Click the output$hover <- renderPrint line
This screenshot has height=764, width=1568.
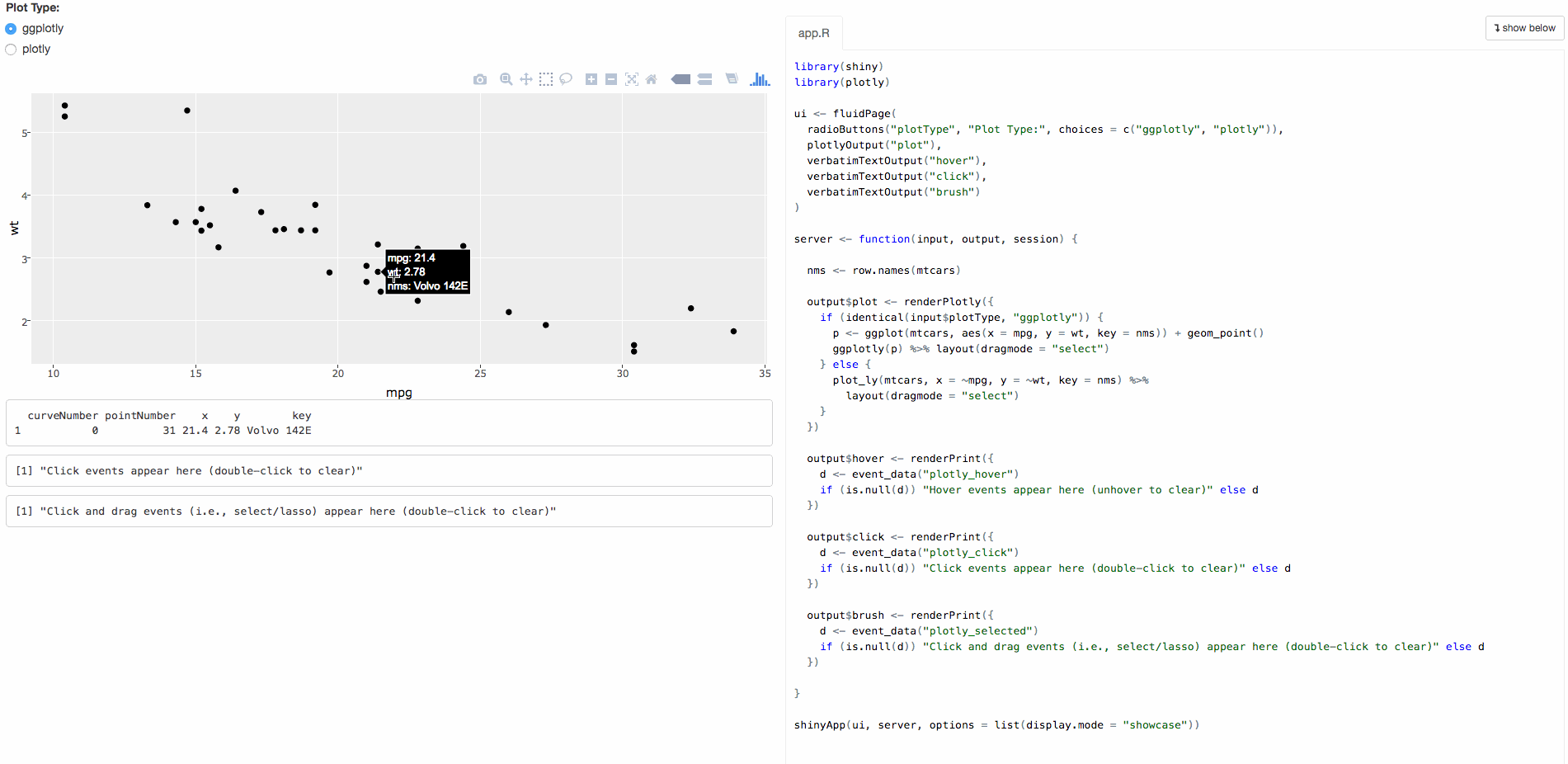pyautogui.click(x=901, y=459)
